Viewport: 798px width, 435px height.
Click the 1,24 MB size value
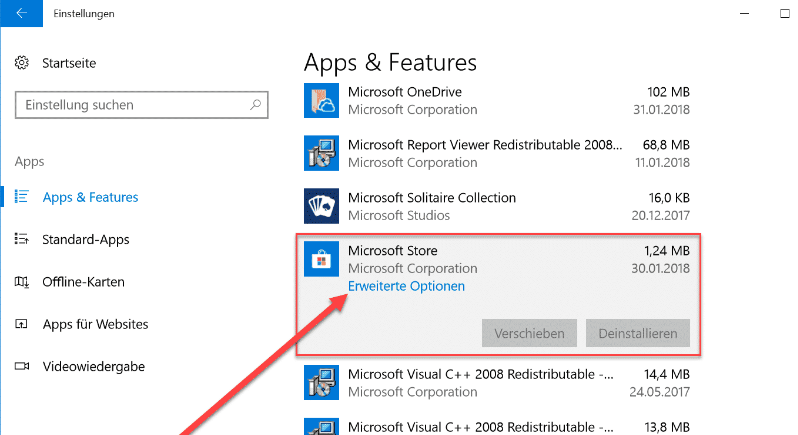point(667,251)
